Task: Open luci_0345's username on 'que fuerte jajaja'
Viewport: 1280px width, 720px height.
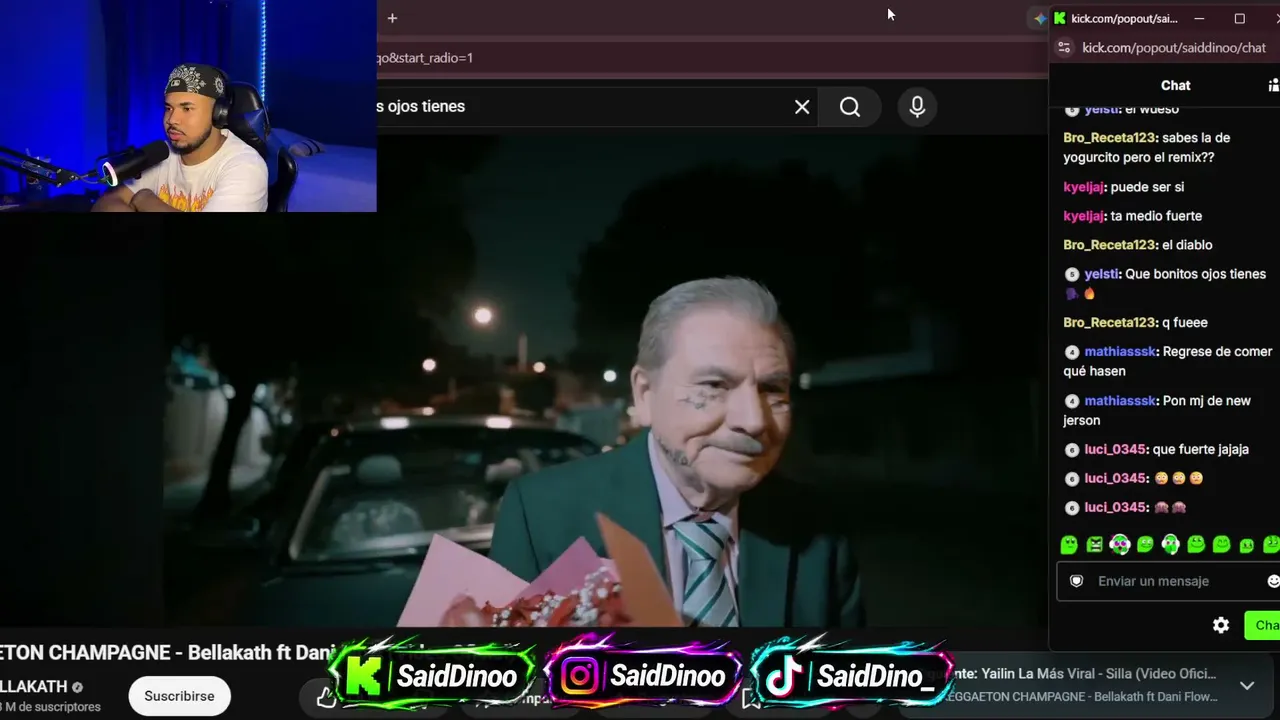Action: pos(1114,450)
